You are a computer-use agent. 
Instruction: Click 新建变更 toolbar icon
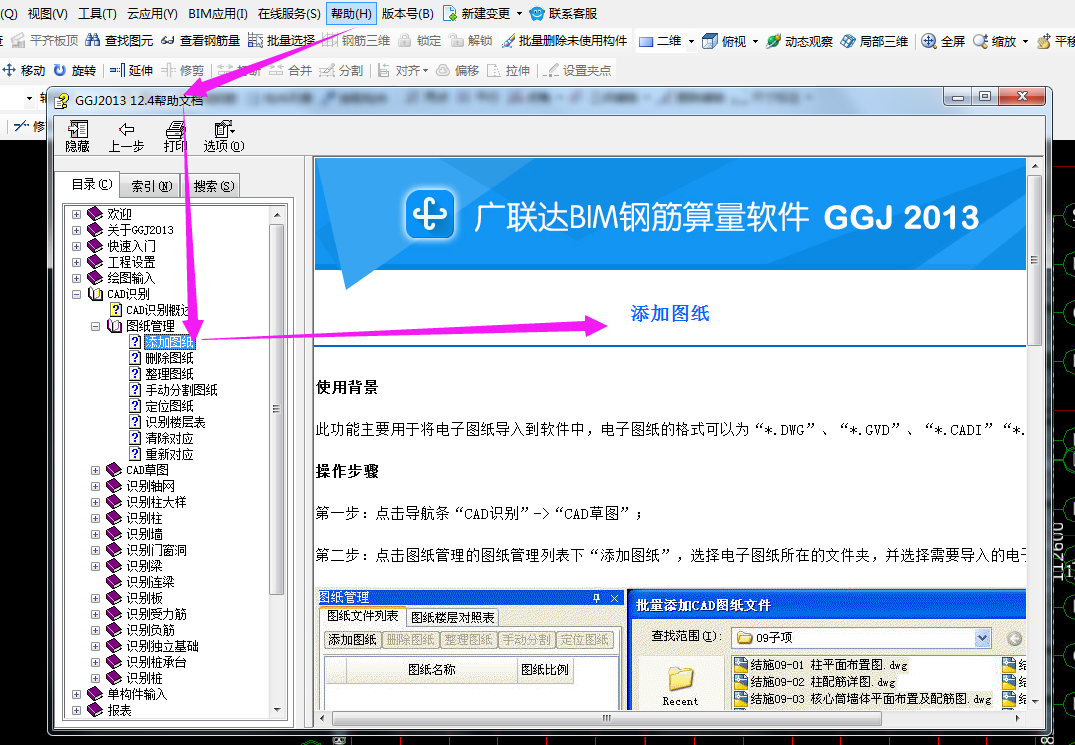450,13
